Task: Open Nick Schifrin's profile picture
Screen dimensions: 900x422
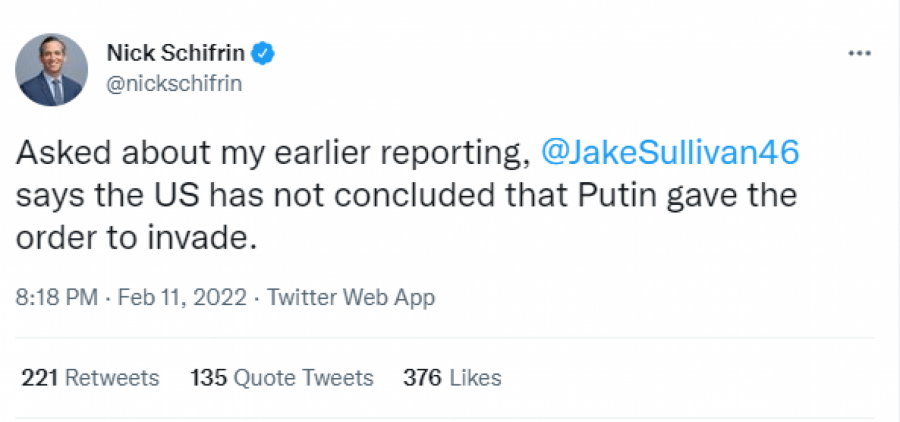Action: pos(52,70)
